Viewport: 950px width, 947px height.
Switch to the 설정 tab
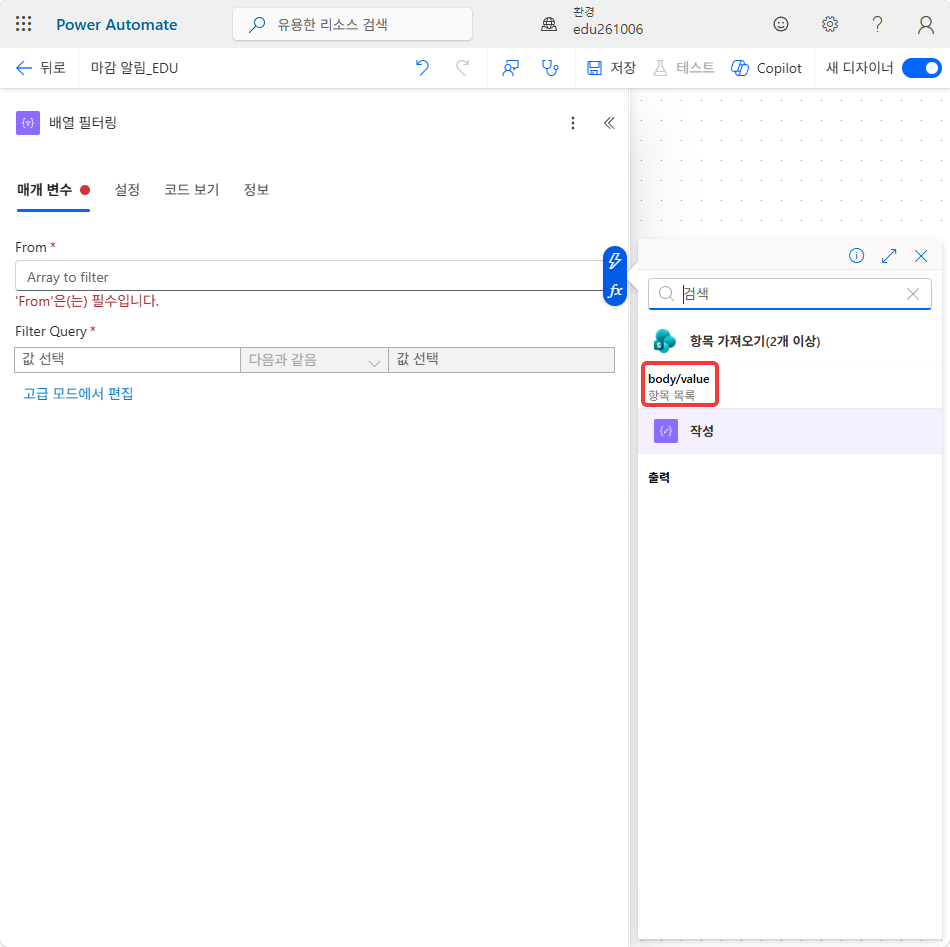point(127,190)
